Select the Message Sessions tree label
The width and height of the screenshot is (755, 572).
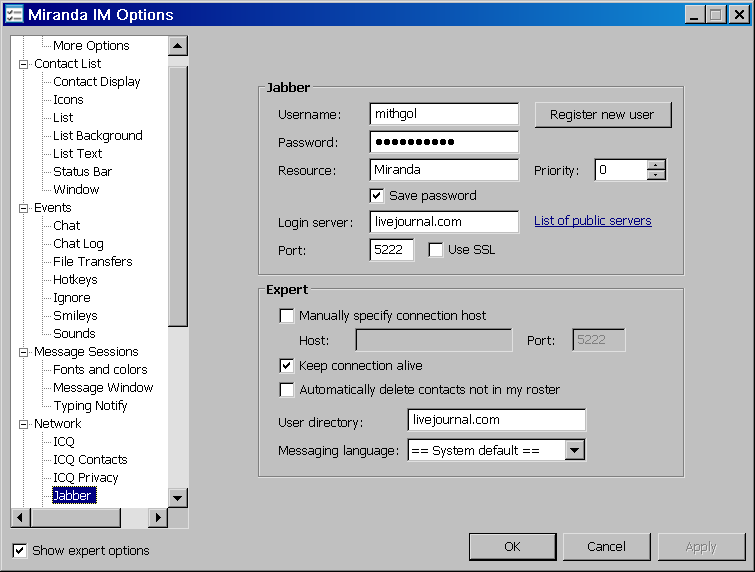86,352
